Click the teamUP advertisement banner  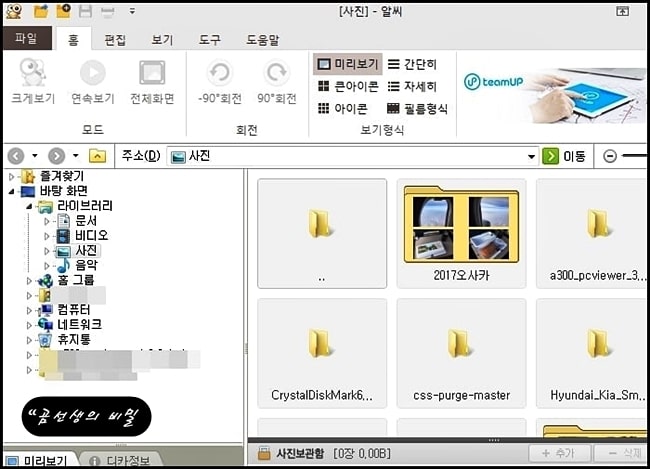554,95
